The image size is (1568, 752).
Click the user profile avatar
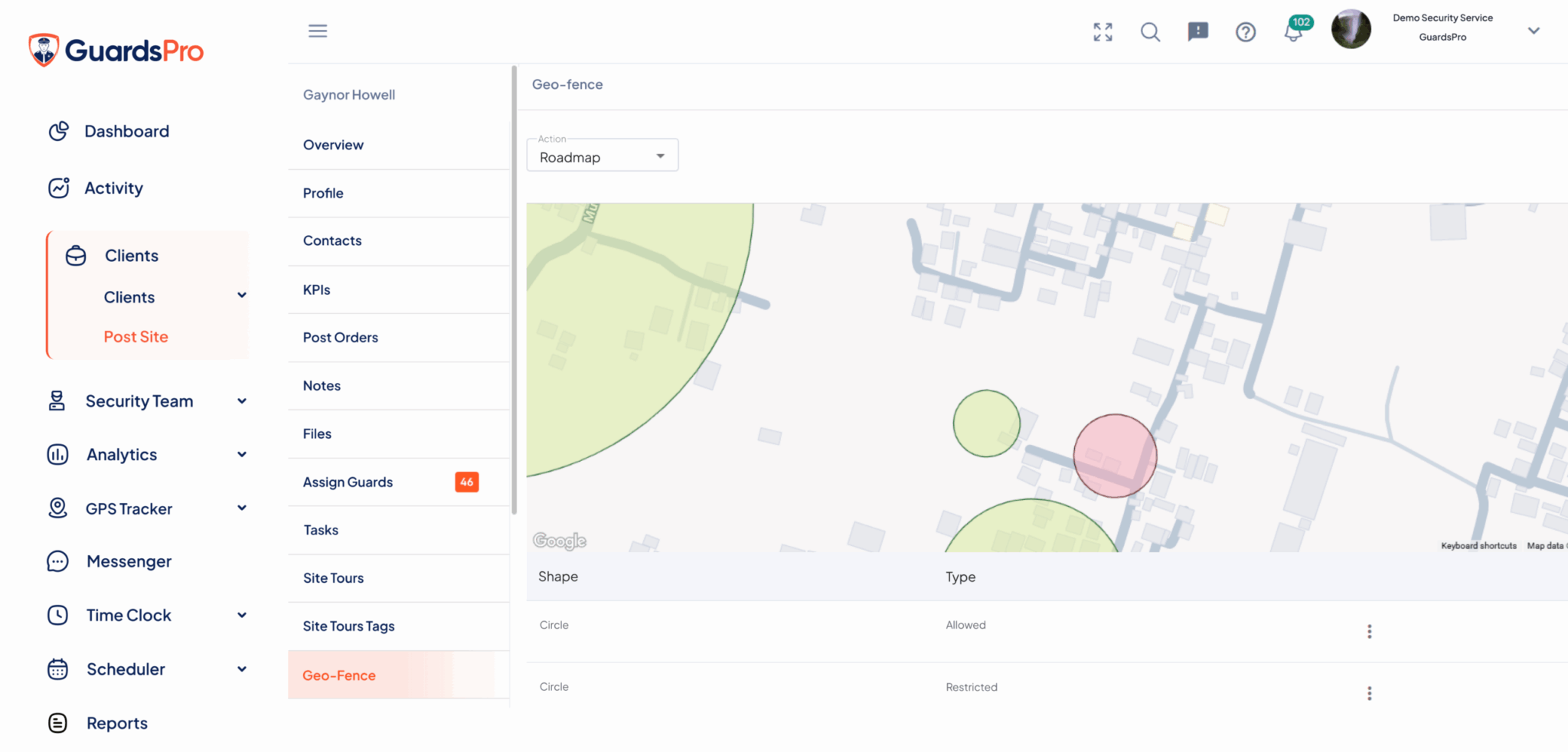point(1351,30)
